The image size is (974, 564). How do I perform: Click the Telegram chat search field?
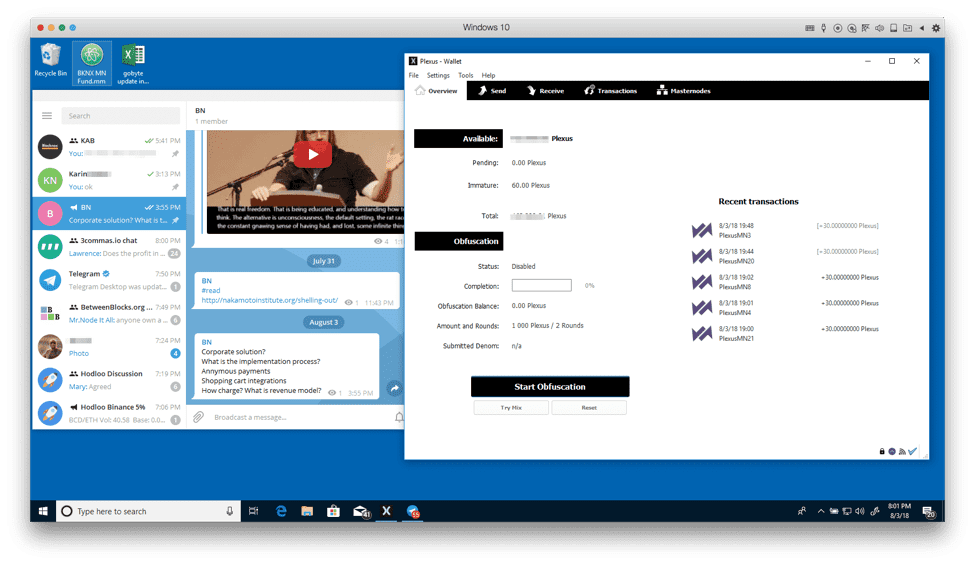(120, 116)
